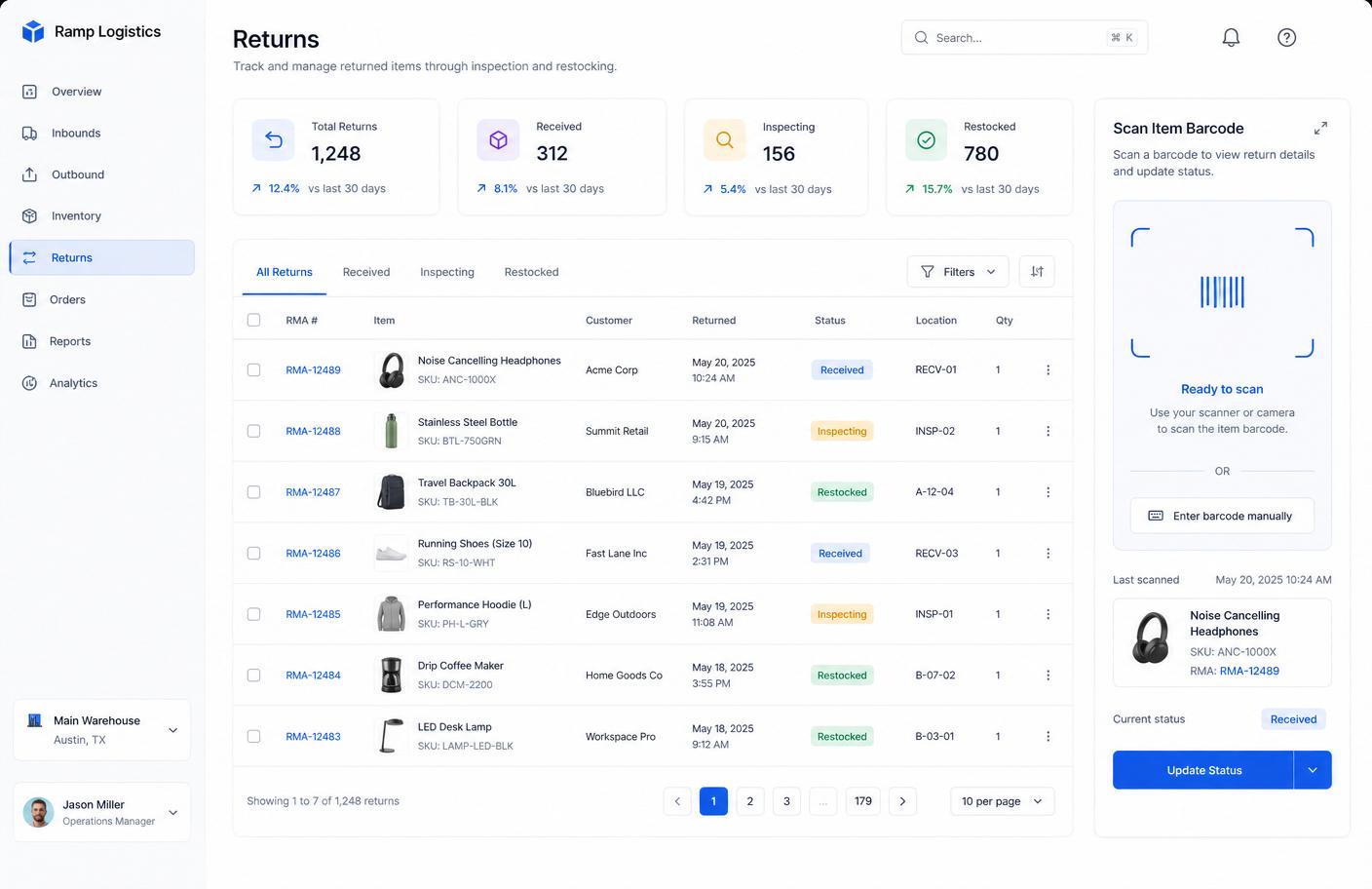Viewport: 1372px width, 889px height.
Task: Expand the Main Warehouse selector
Action: pyautogui.click(x=101, y=730)
